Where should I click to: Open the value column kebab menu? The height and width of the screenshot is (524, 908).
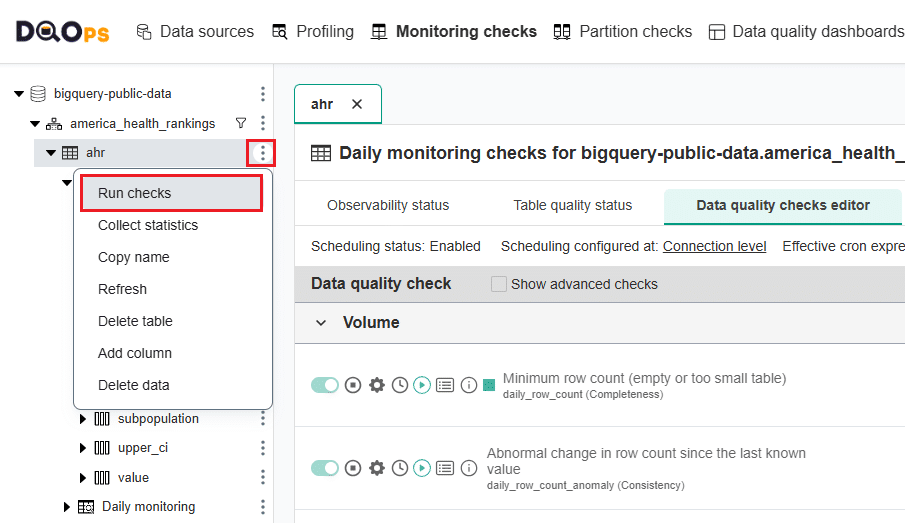262,477
